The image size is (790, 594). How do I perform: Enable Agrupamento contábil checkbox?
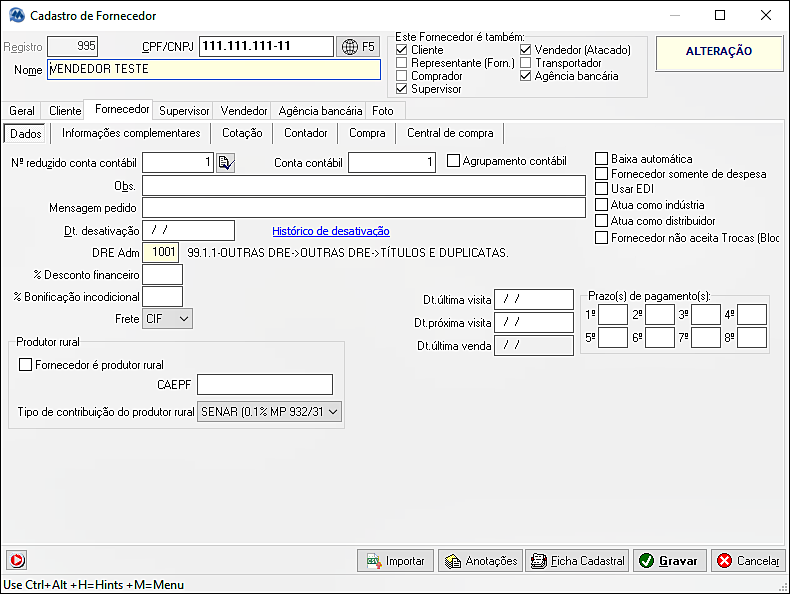(x=453, y=161)
